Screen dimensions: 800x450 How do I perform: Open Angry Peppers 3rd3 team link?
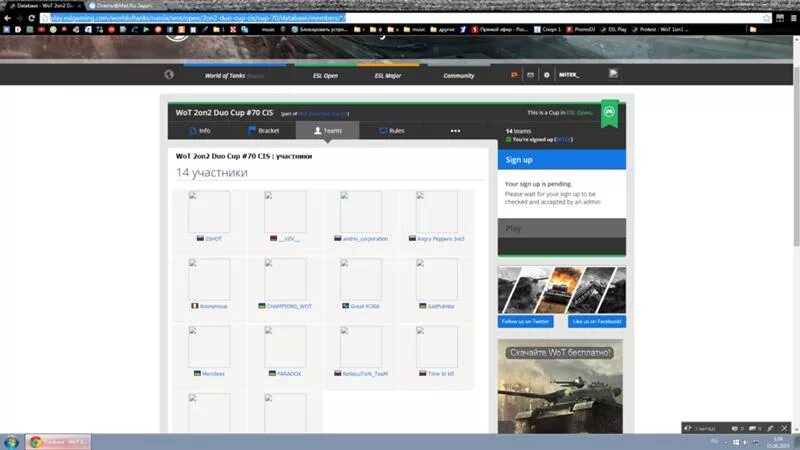(441, 239)
